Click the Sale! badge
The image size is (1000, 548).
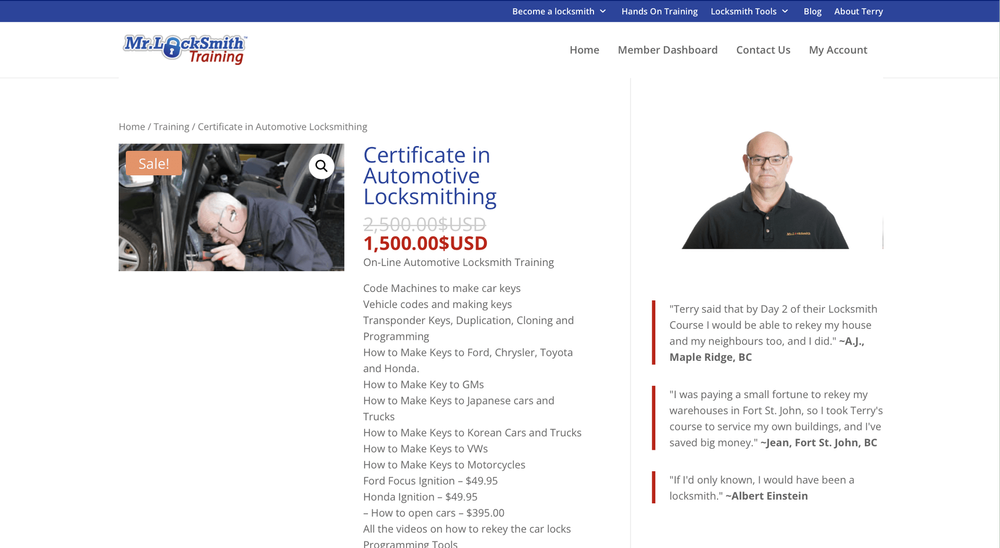(154, 163)
